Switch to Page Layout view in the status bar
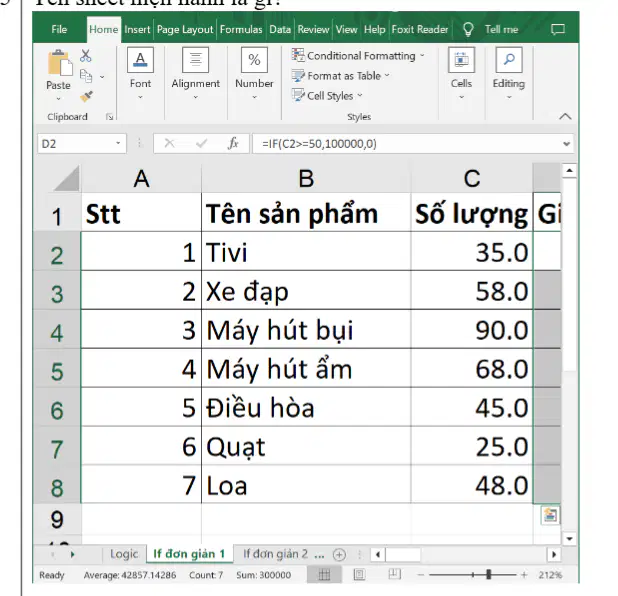 359,575
